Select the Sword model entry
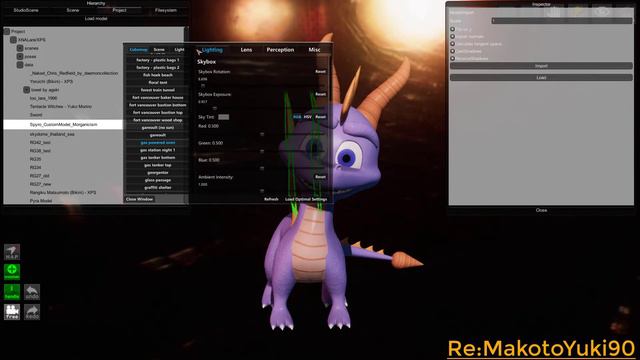The width and height of the screenshot is (640, 360). coord(36,115)
